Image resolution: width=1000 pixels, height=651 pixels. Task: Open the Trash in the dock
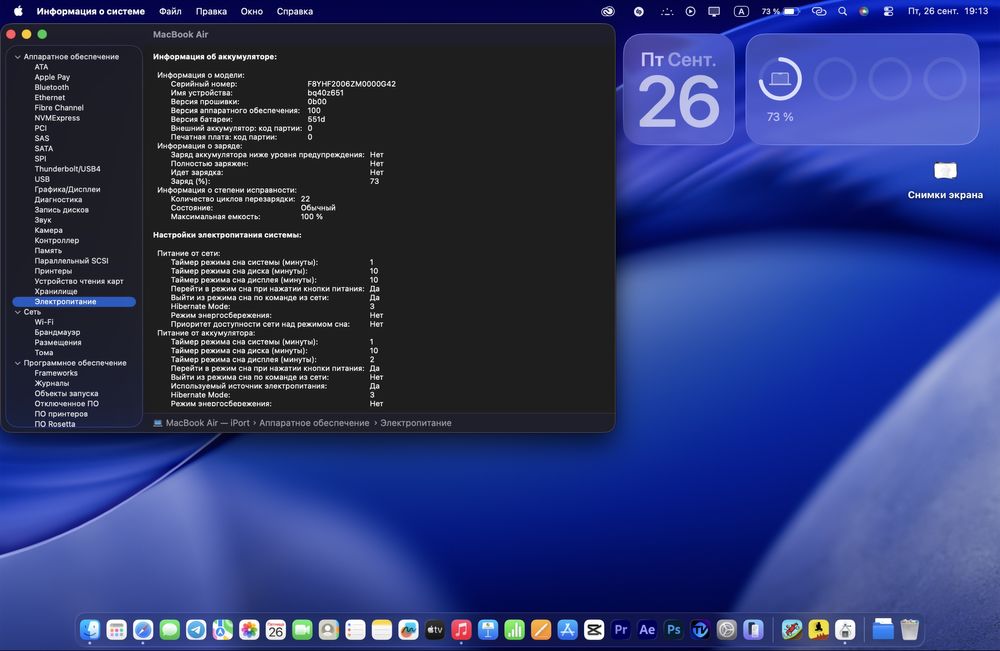[909, 629]
